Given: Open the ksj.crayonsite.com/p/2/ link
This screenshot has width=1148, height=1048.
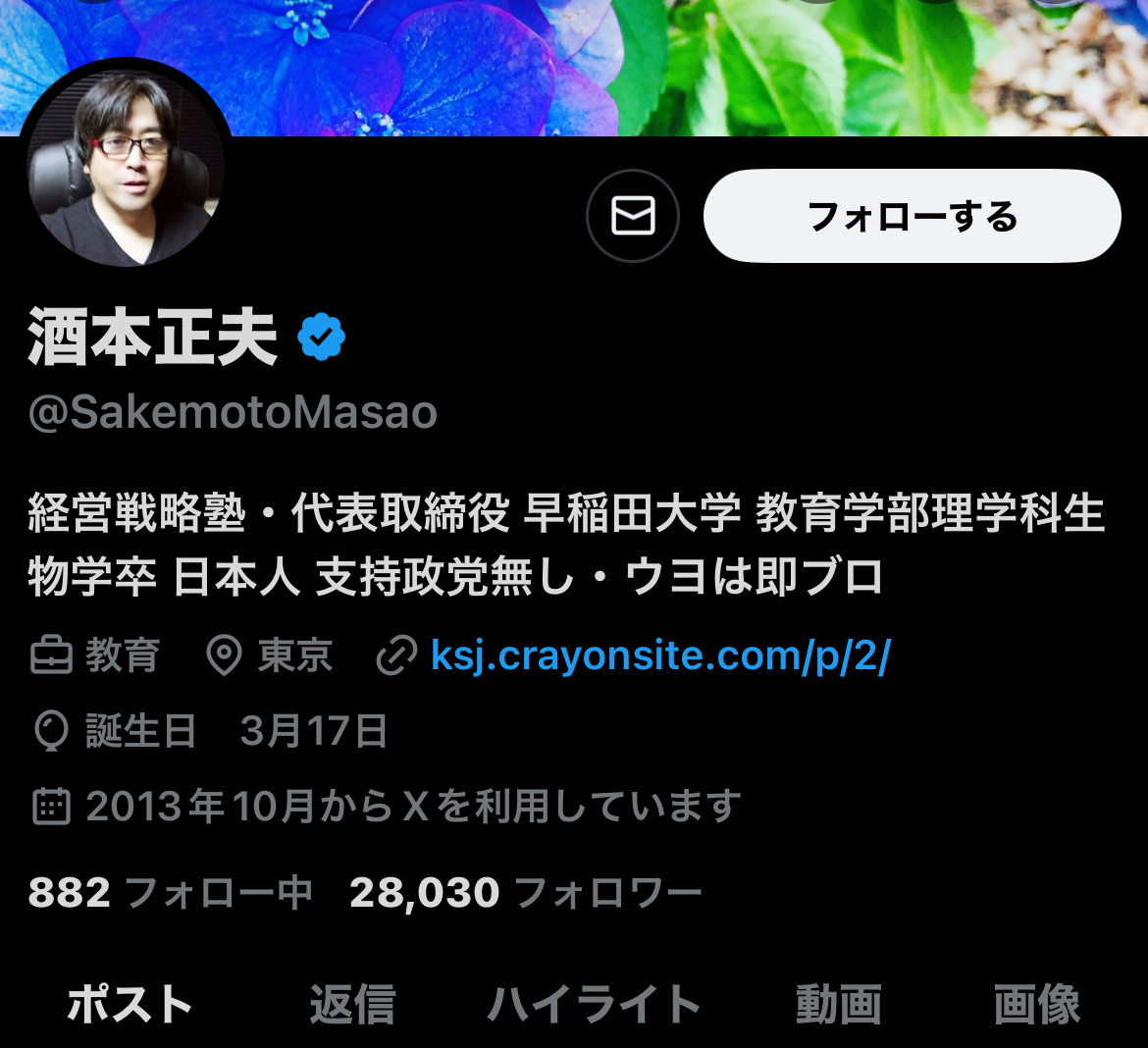Looking at the screenshot, I should tap(660, 655).
